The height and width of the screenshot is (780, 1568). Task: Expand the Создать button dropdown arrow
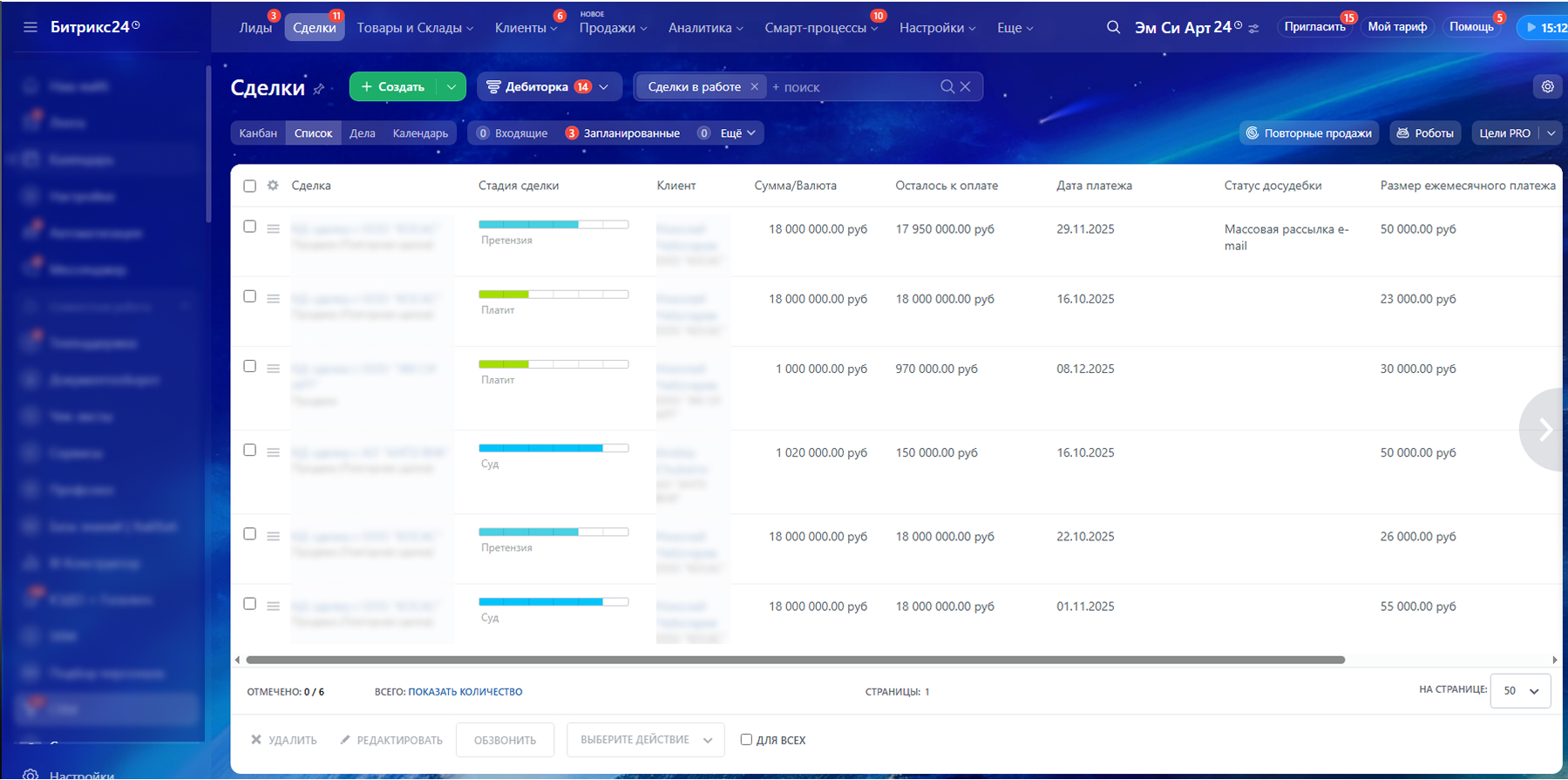tap(451, 87)
